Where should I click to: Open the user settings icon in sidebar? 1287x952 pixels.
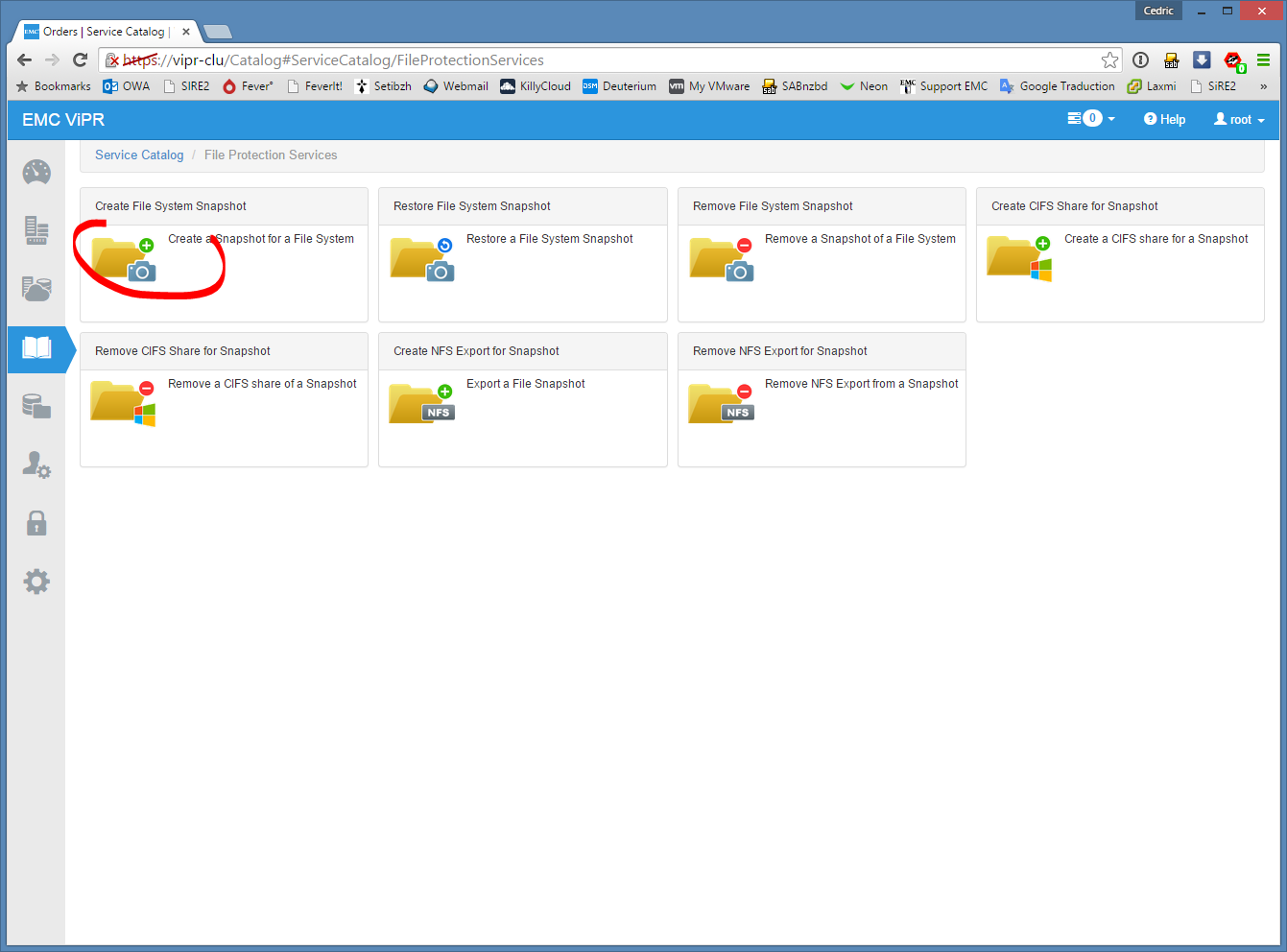36,465
